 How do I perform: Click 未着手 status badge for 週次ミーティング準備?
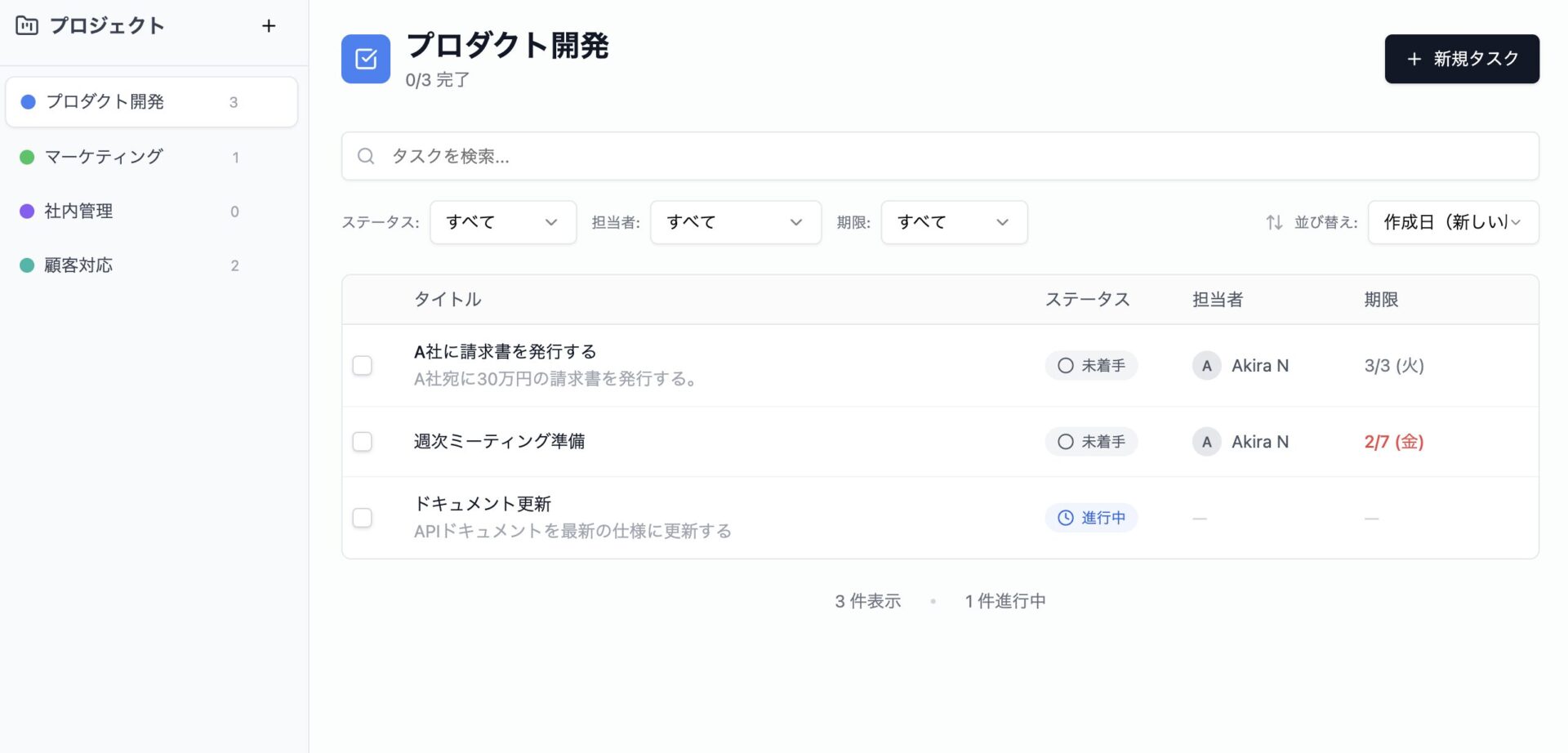pos(1091,442)
